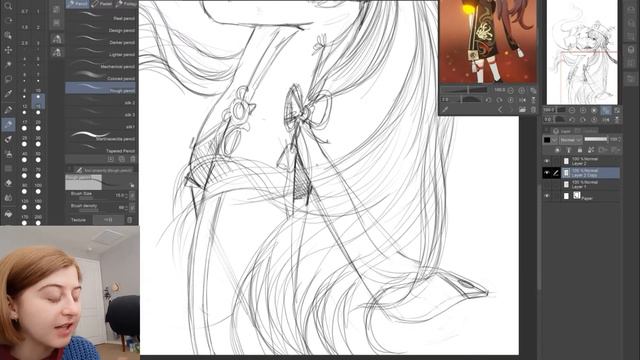Pick color with Sub View eyedropper
640x360 pixels.
[x=445, y=109]
